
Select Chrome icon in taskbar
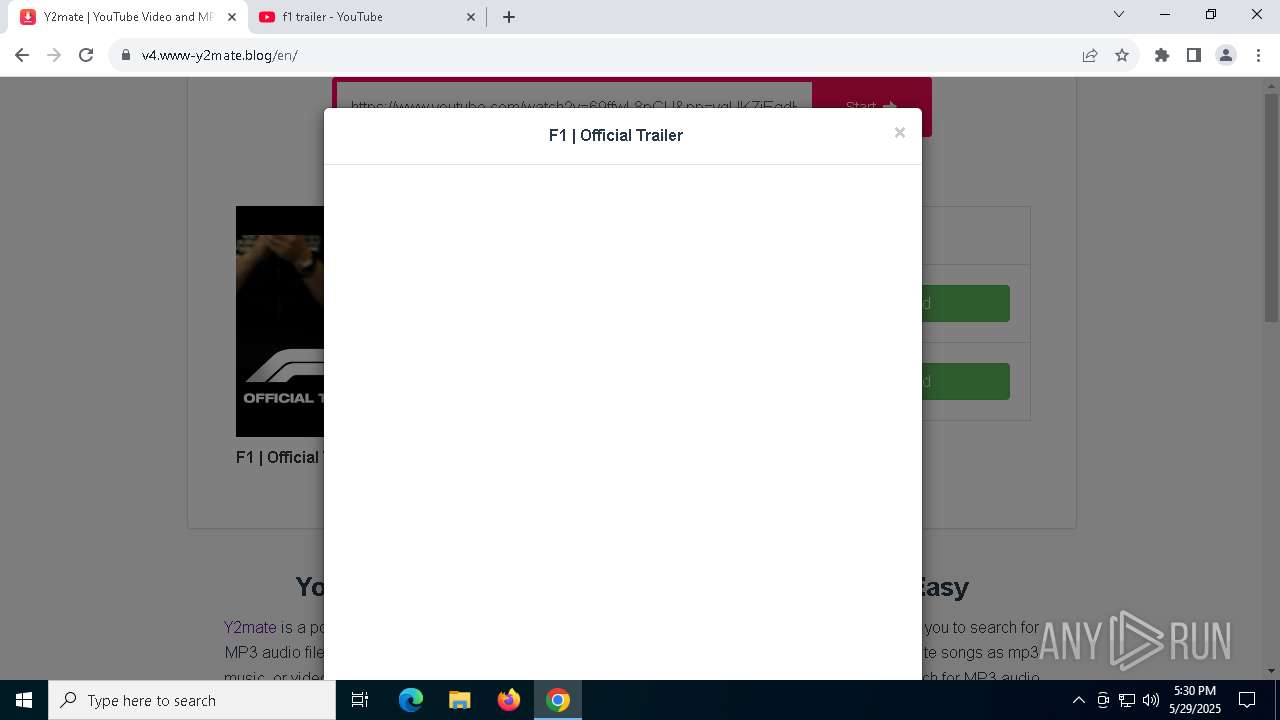point(558,700)
